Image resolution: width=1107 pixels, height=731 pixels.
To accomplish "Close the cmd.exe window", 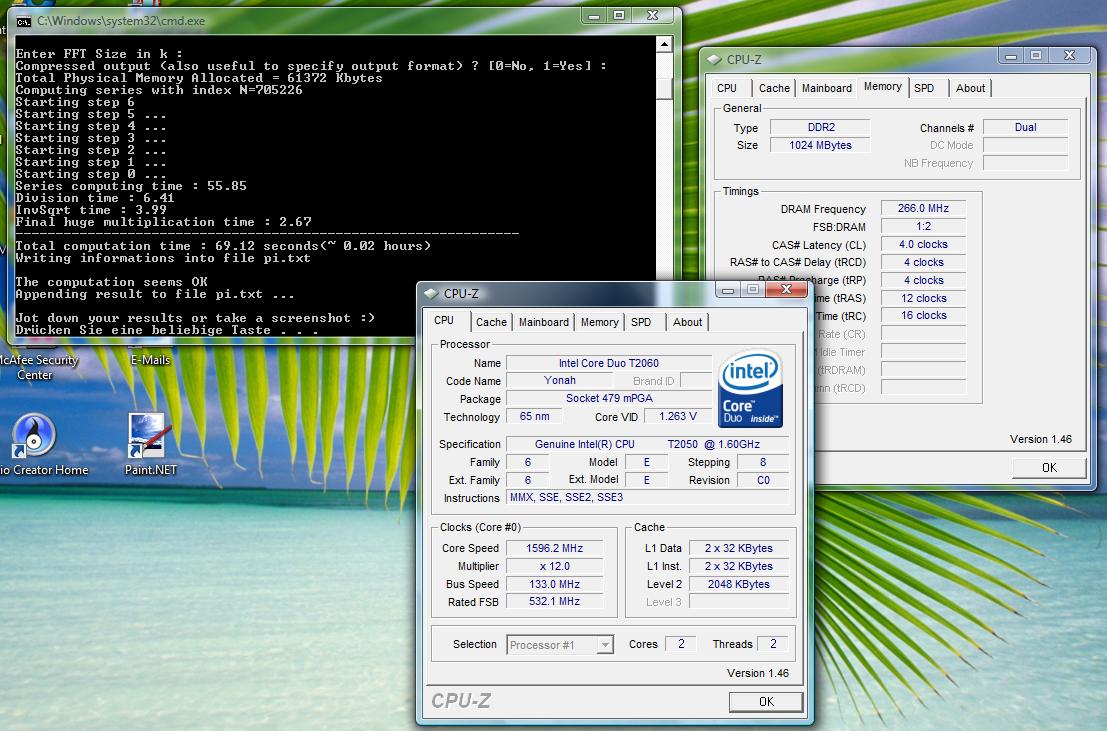I will coord(654,16).
